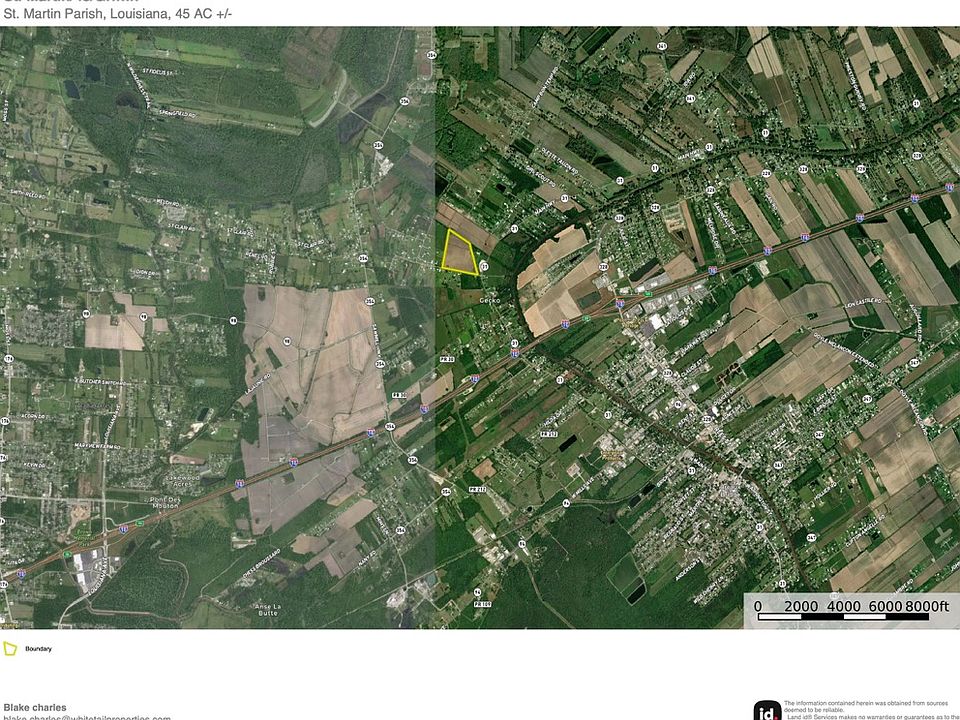The width and height of the screenshot is (960, 720).
Task: Click the 'ST FIDELIS ST' road label
Action: 157,72
